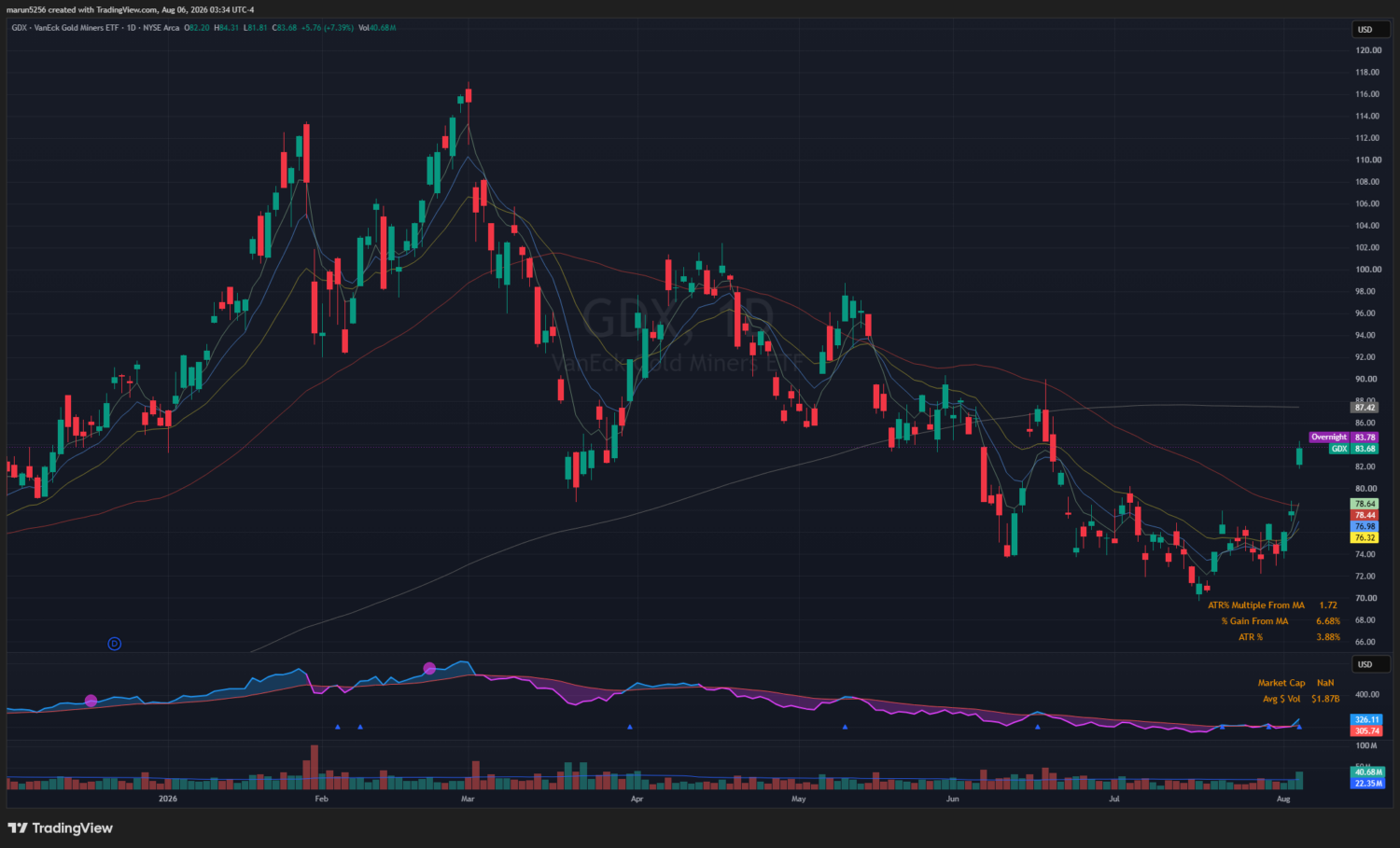Click the teal 40.68M volume scale label
Image resolution: width=1400 pixels, height=848 pixels.
point(1368,772)
